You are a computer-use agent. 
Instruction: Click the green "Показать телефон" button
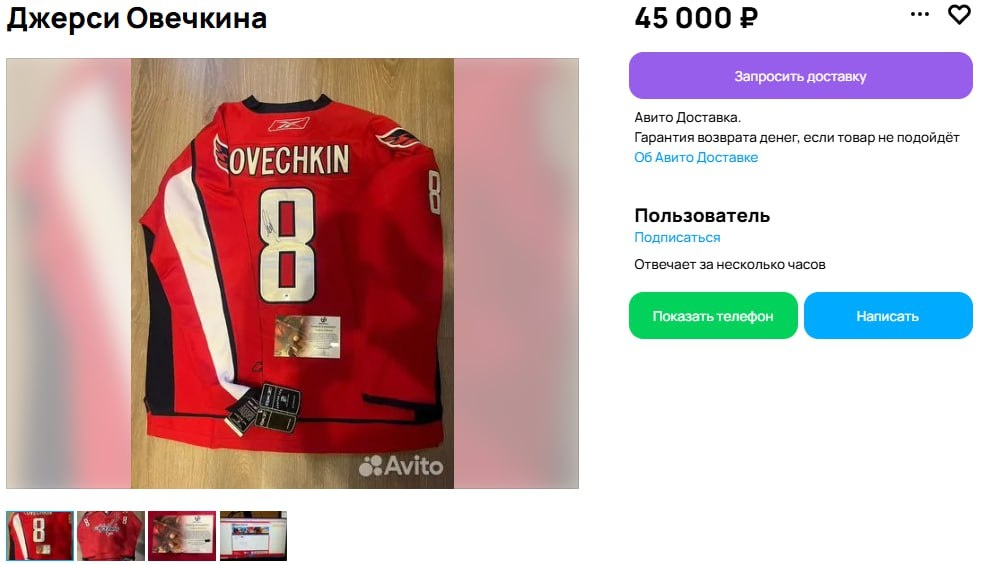coord(713,315)
